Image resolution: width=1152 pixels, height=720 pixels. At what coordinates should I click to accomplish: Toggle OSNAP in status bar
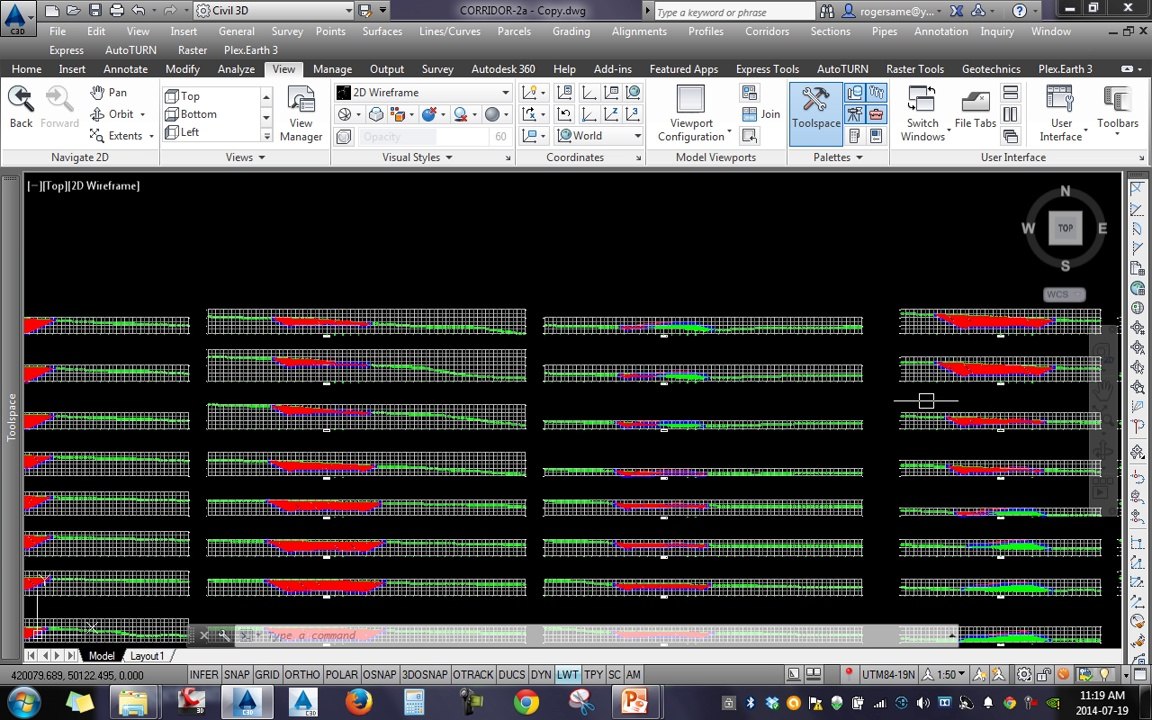point(380,674)
